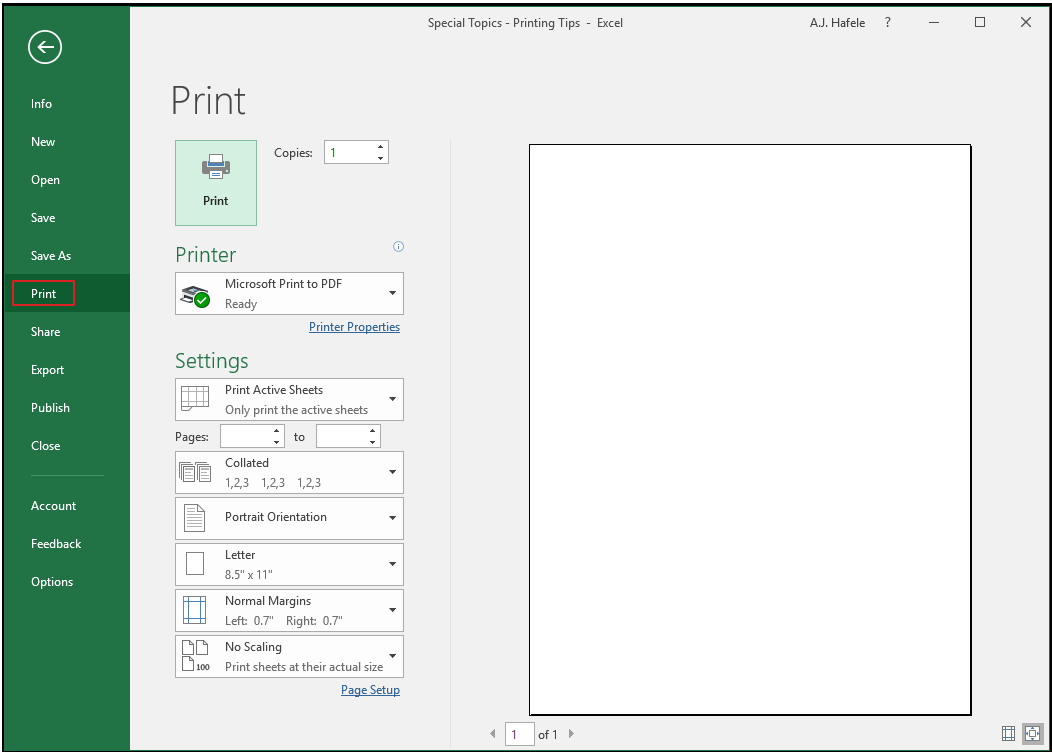Open the Page Setup link
The width and height of the screenshot is (1052, 752).
pos(370,690)
